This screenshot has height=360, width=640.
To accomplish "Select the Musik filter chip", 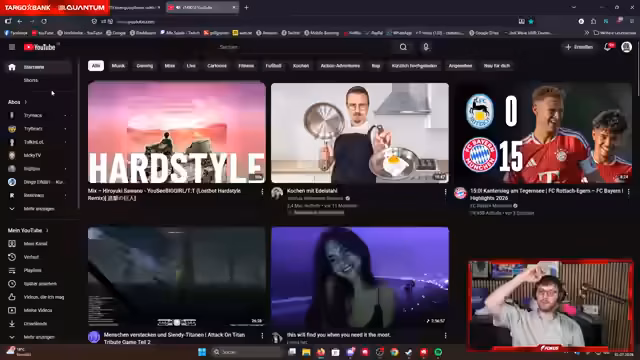I will (x=118, y=66).
